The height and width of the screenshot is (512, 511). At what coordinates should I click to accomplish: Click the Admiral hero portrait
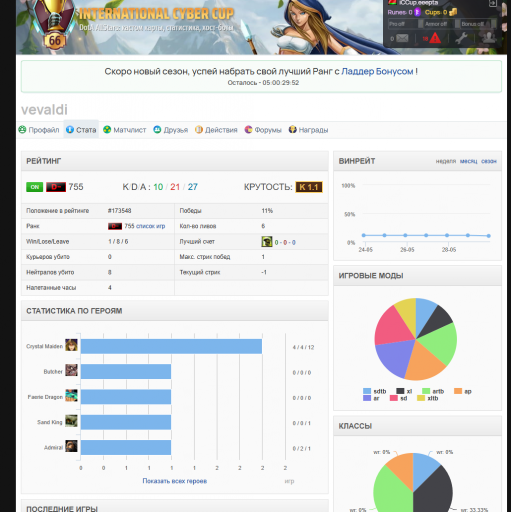tap(71, 446)
